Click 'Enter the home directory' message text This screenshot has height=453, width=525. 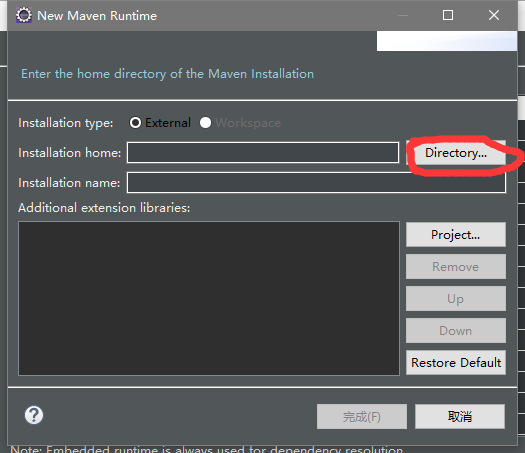point(167,74)
